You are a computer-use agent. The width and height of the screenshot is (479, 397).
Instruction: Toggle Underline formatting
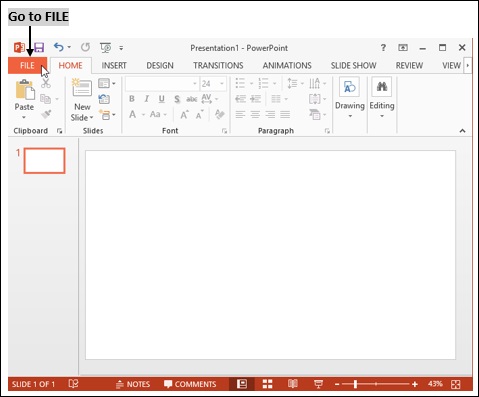(x=161, y=99)
